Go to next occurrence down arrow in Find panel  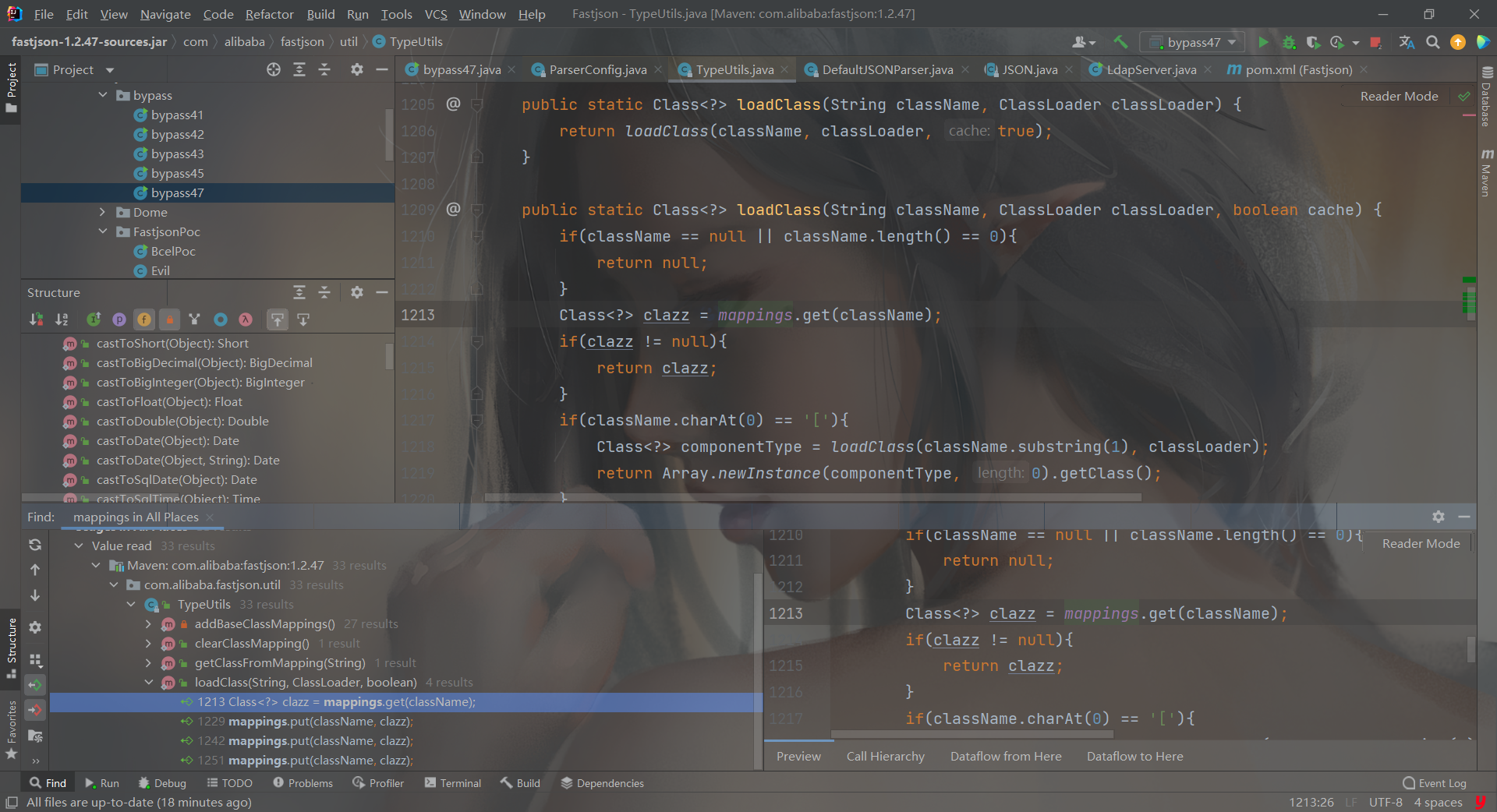click(35, 595)
